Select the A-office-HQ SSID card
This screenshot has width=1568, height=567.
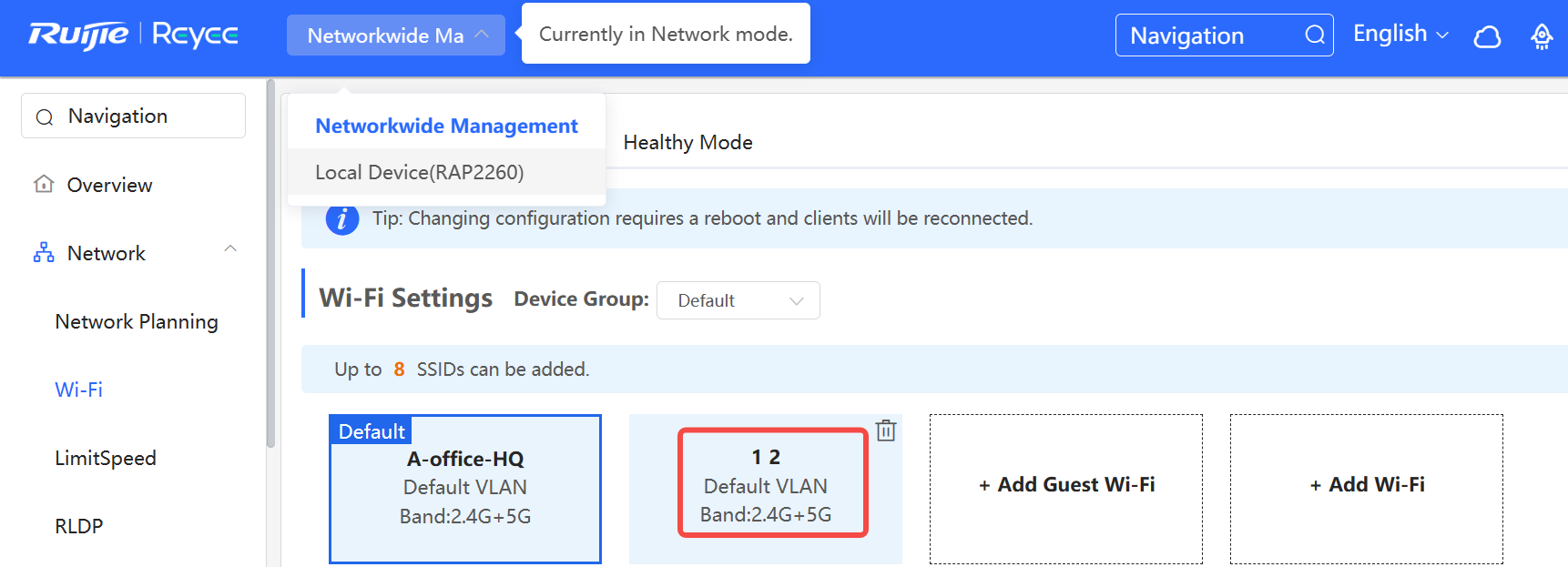coord(465,489)
